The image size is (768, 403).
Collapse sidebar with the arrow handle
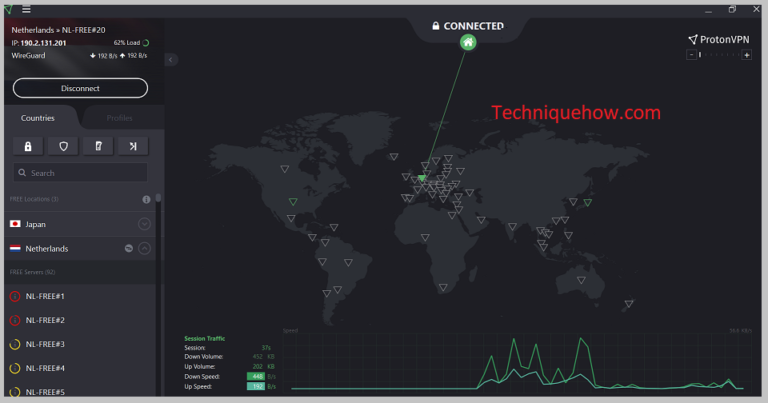[171, 60]
